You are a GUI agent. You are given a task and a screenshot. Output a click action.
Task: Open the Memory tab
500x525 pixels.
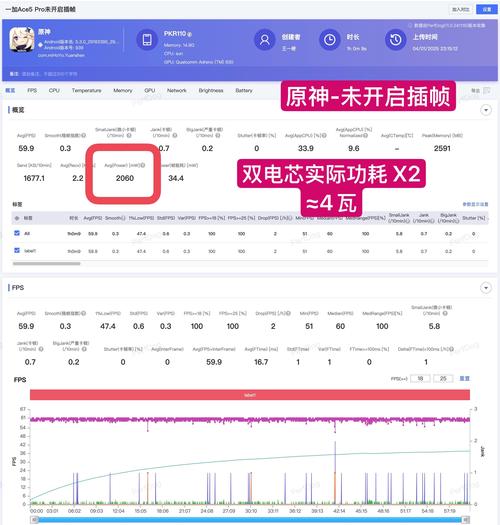pos(123,90)
